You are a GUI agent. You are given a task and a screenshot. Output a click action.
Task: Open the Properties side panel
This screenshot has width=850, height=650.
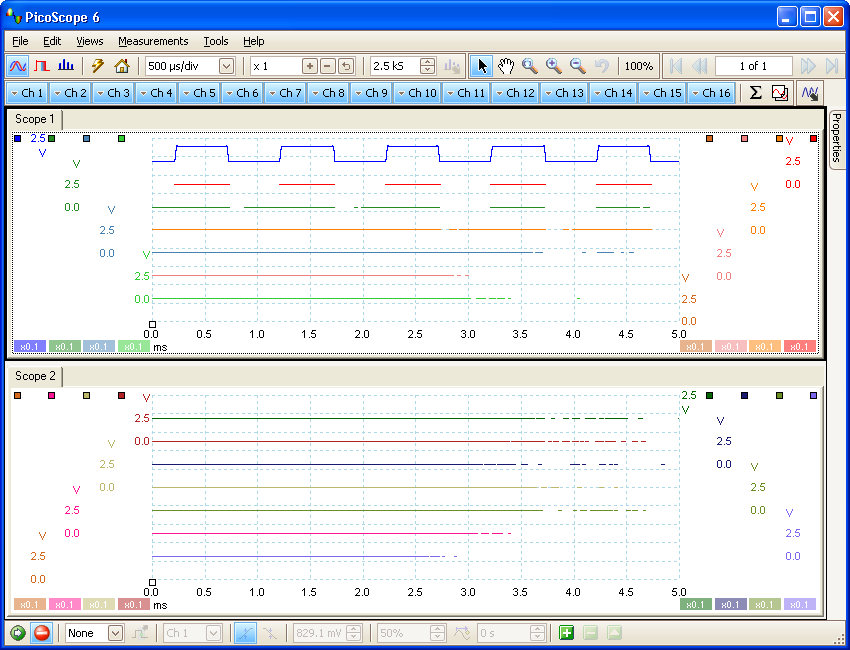coord(836,137)
